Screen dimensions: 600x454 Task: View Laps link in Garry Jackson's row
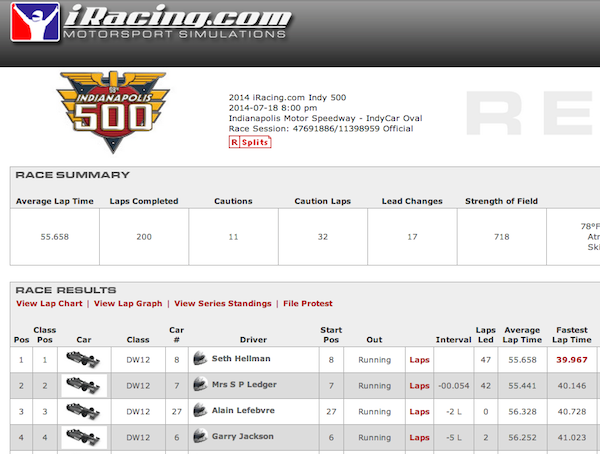419,438
